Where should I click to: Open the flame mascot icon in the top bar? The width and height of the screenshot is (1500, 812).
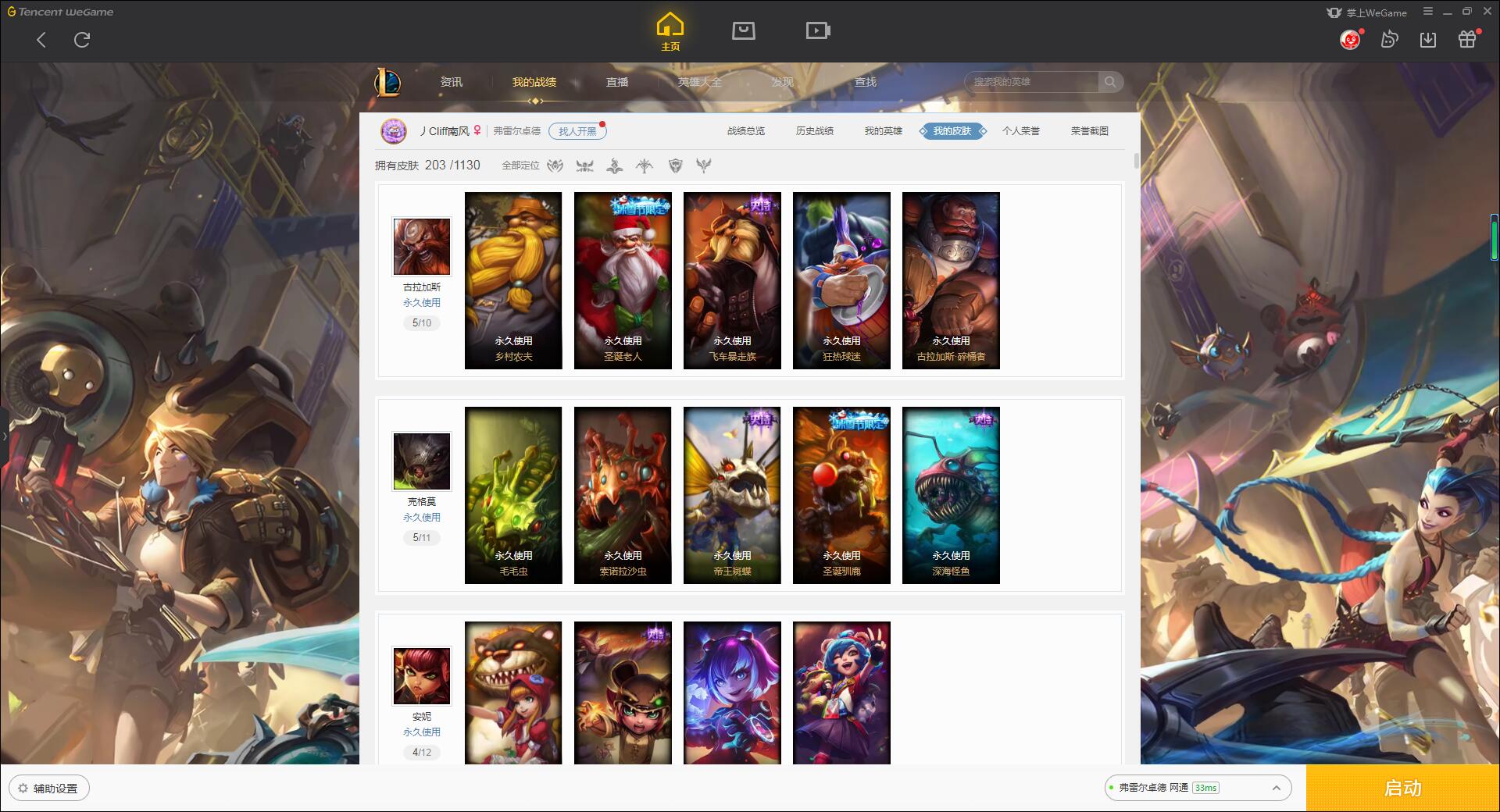[x=1389, y=39]
